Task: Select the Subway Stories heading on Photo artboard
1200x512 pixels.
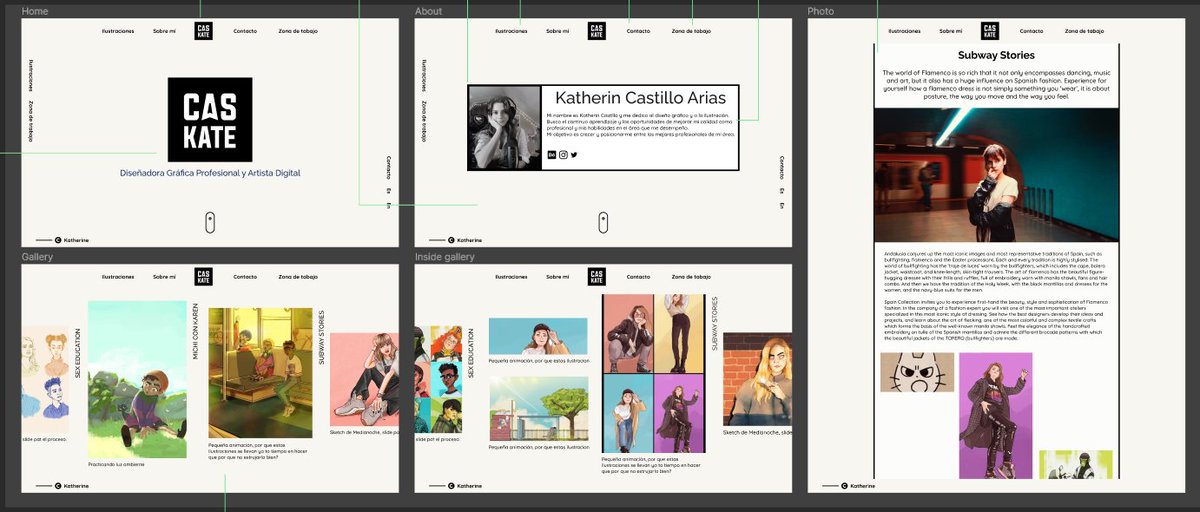Action: tap(996, 55)
